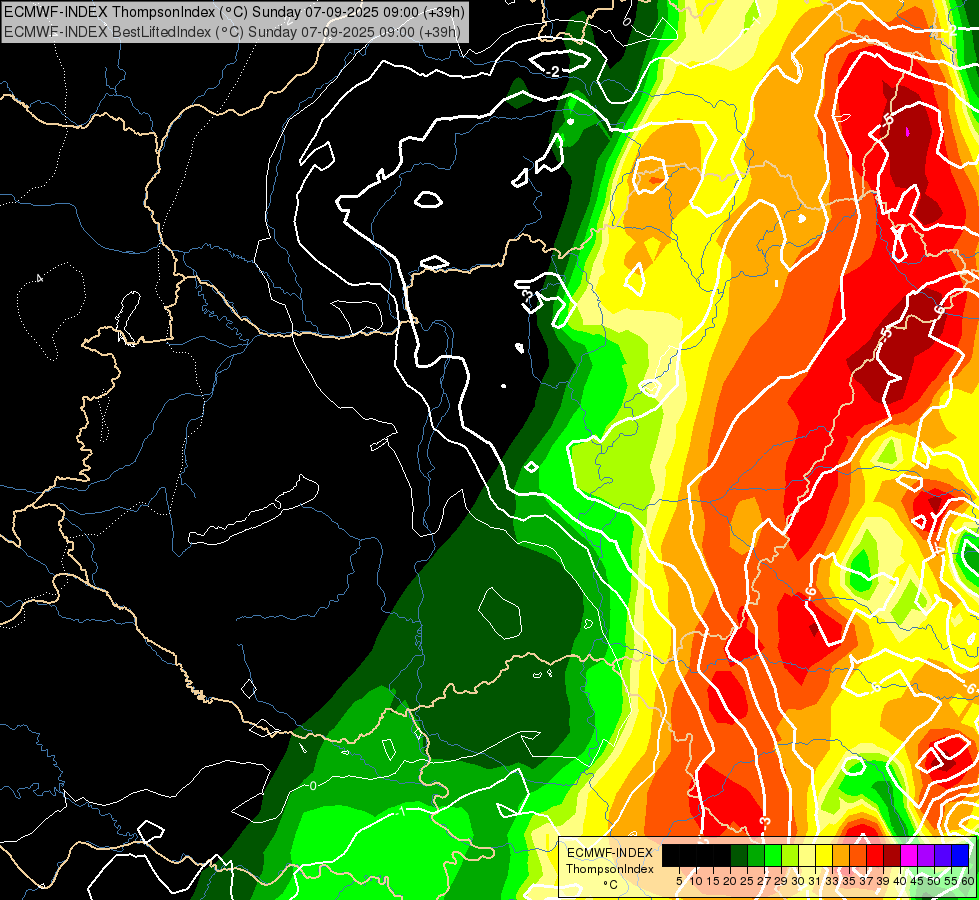Click the legend tick value 60

click(967, 881)
